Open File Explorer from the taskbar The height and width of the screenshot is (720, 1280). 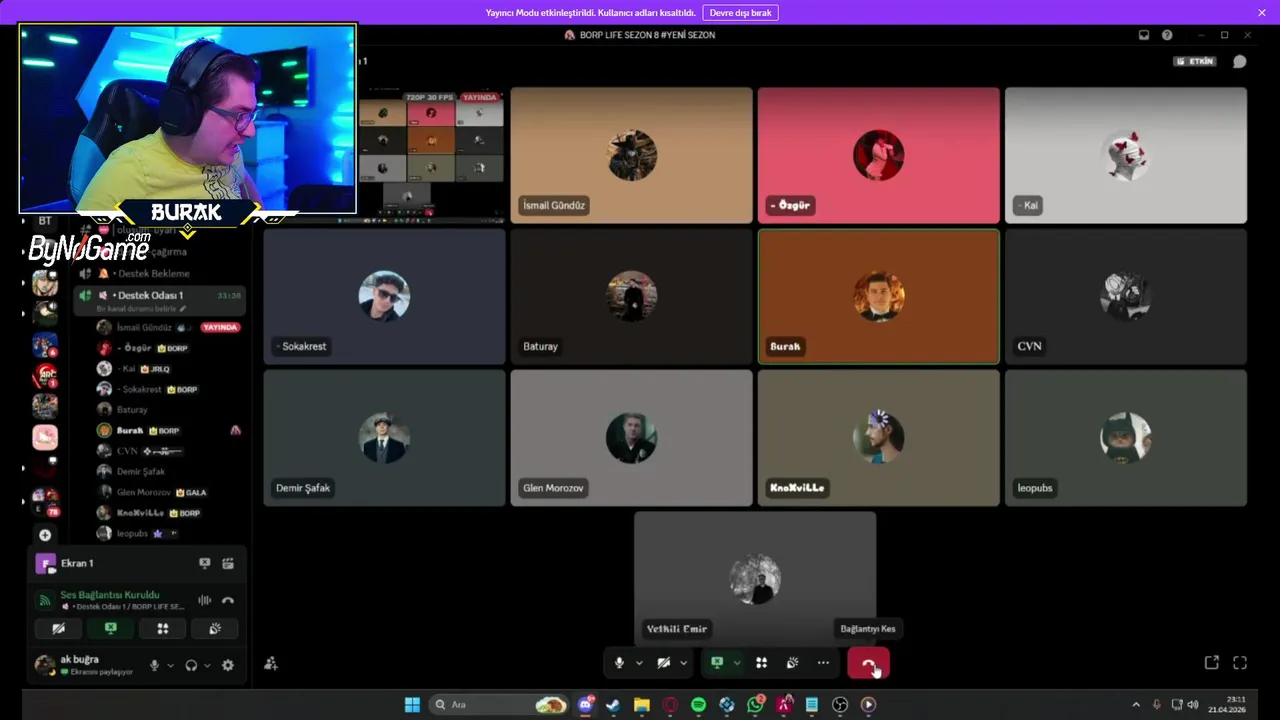(641, 705)
